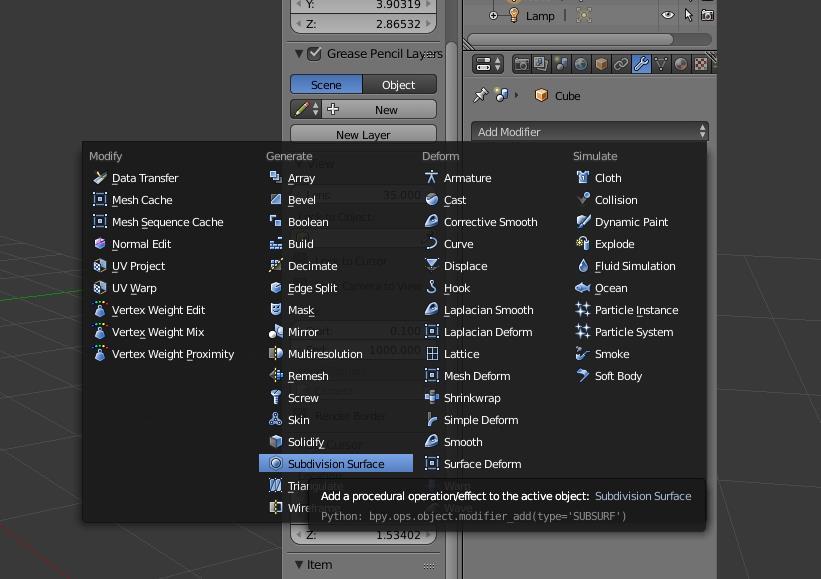Click the pin icon beside Cube breadcrumb
The width and height of the screenshot is (821, 579).
[480, 95]
